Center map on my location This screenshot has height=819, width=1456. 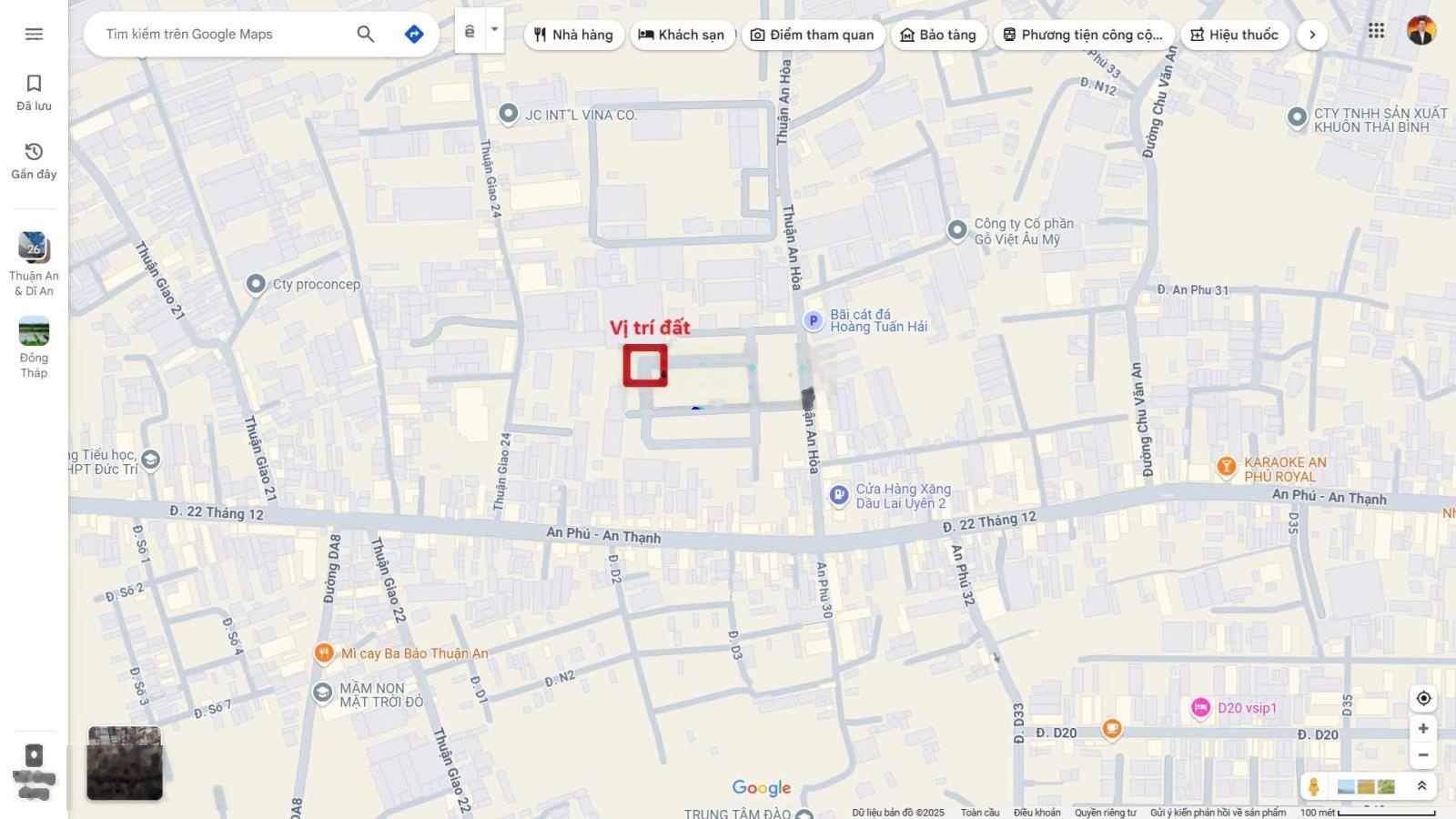point(1423,698)
